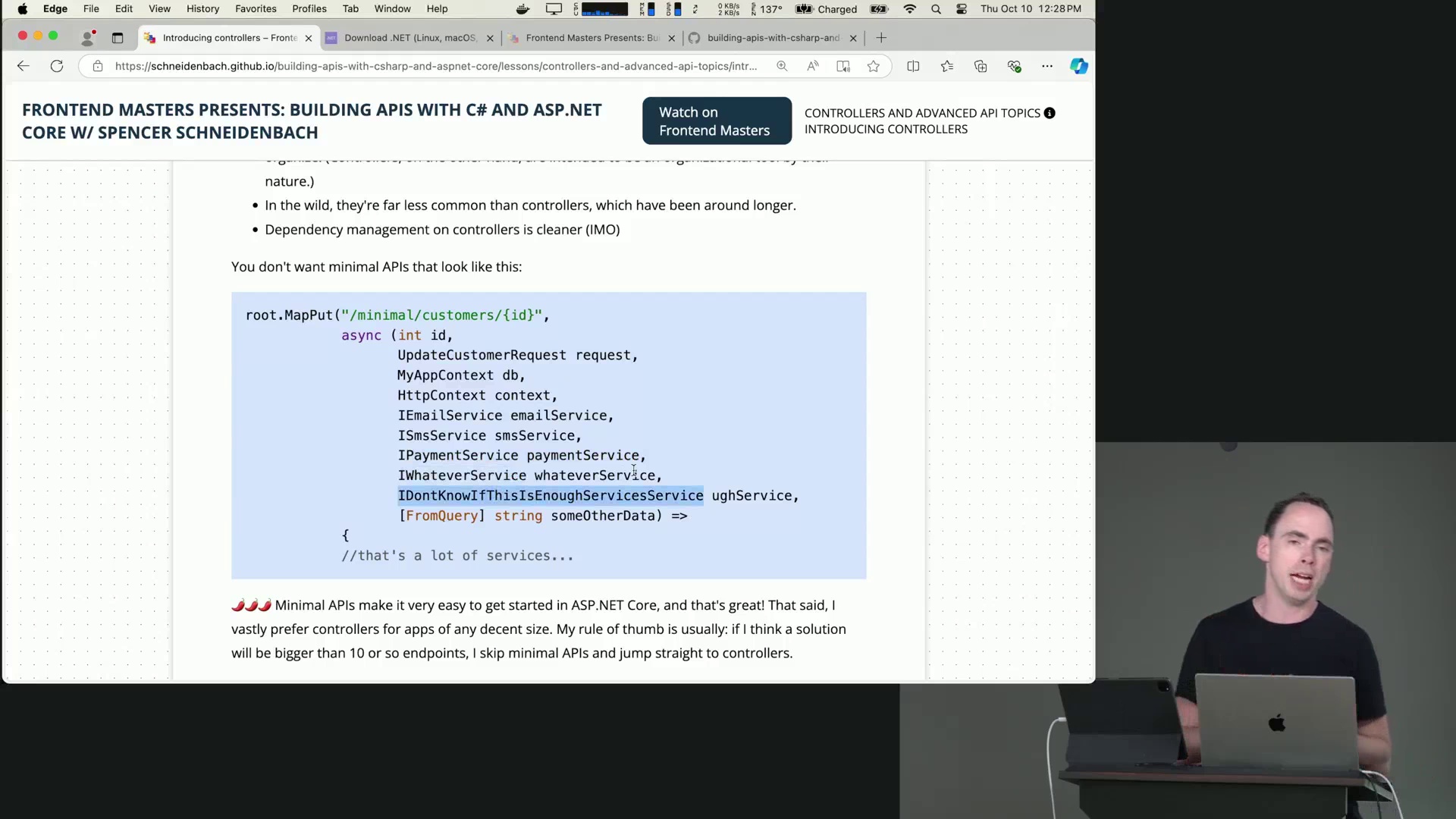The image size is (1456, 819).
Task: Click the Charged battery status text
Action: coord(837,9)
